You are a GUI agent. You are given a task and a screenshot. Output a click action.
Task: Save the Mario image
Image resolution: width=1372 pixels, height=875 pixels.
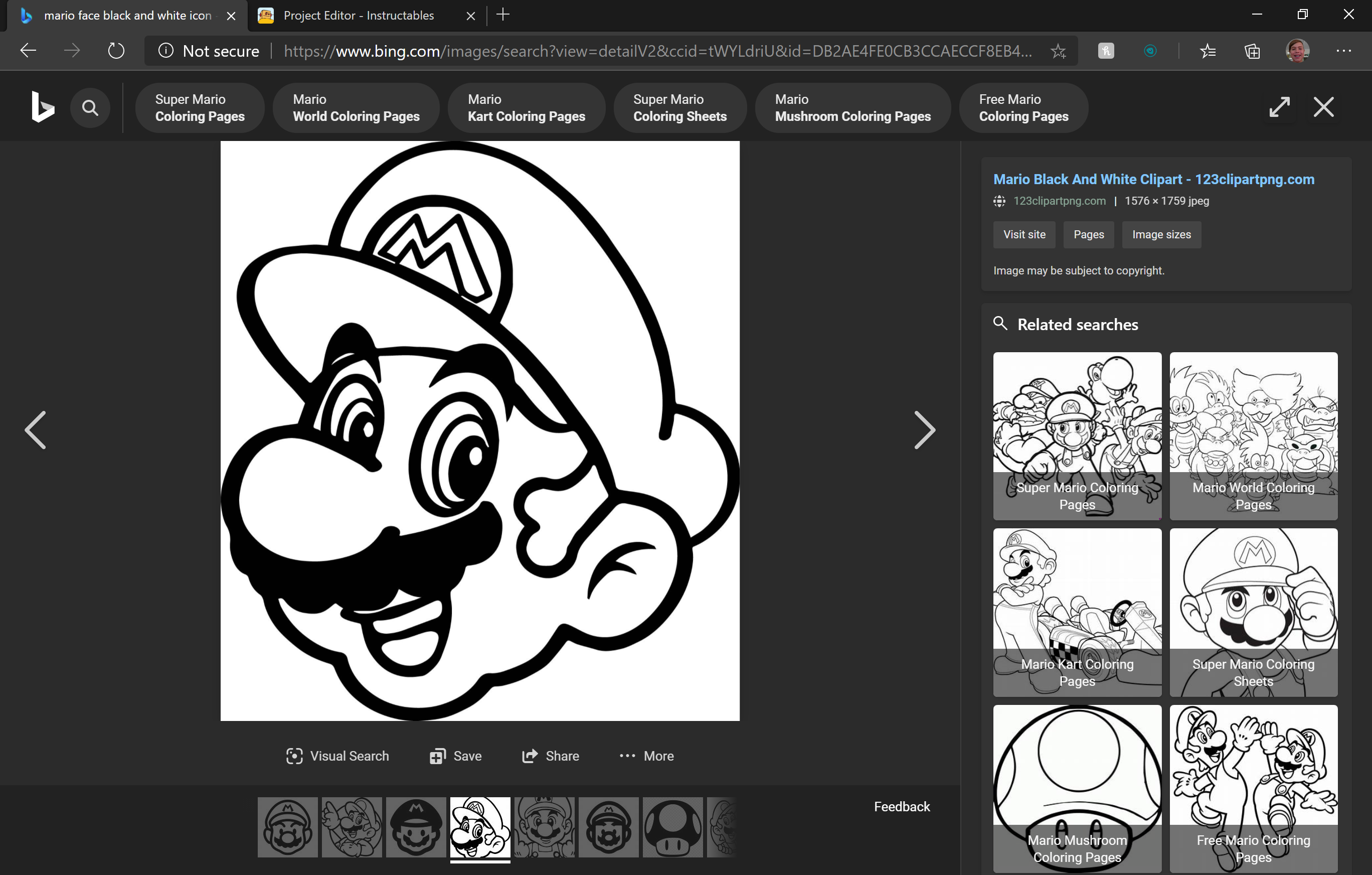[x=455, y=755]
